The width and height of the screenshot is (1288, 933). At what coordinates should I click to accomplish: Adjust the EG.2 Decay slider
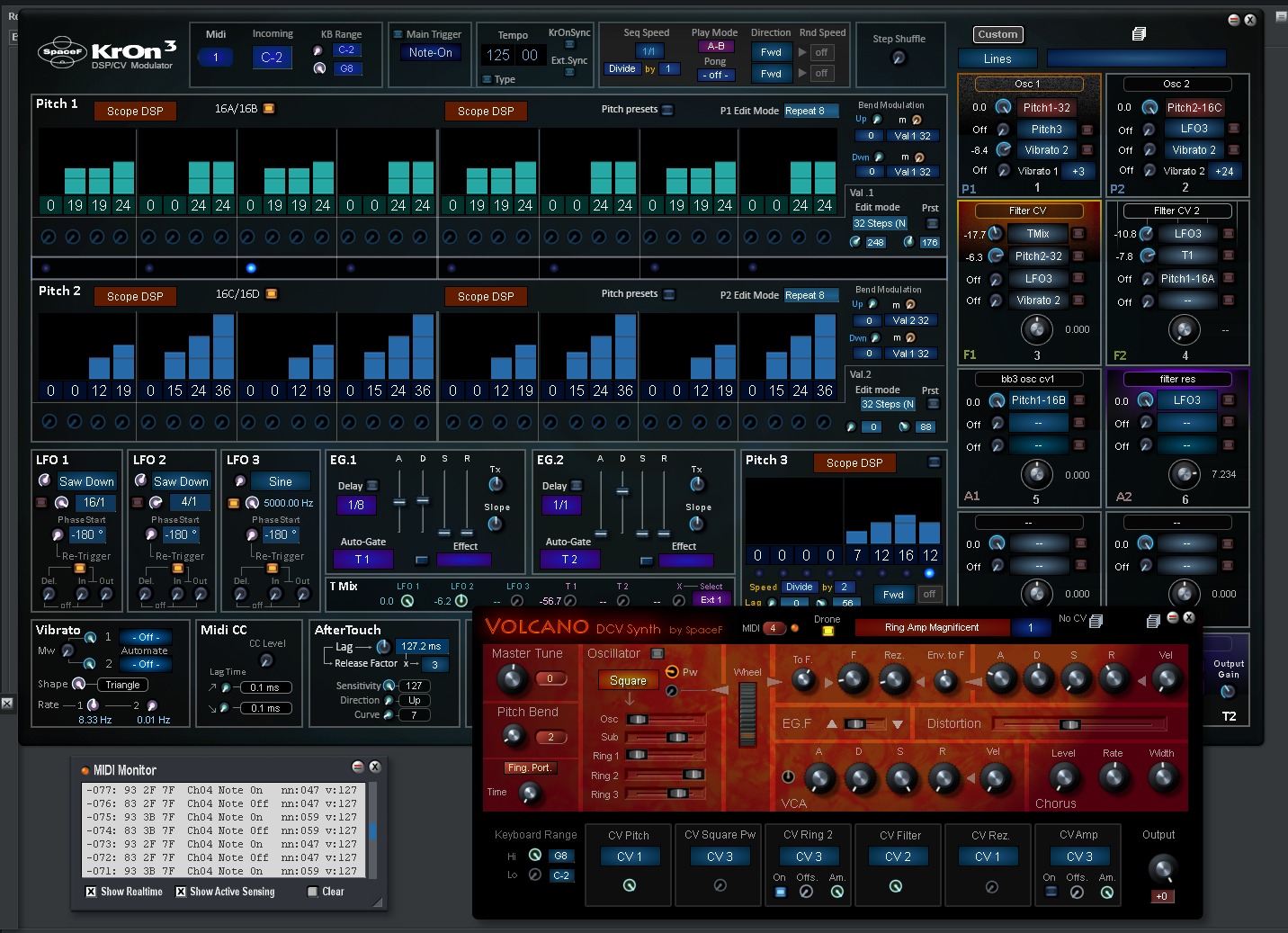click(x=622, y=492)
